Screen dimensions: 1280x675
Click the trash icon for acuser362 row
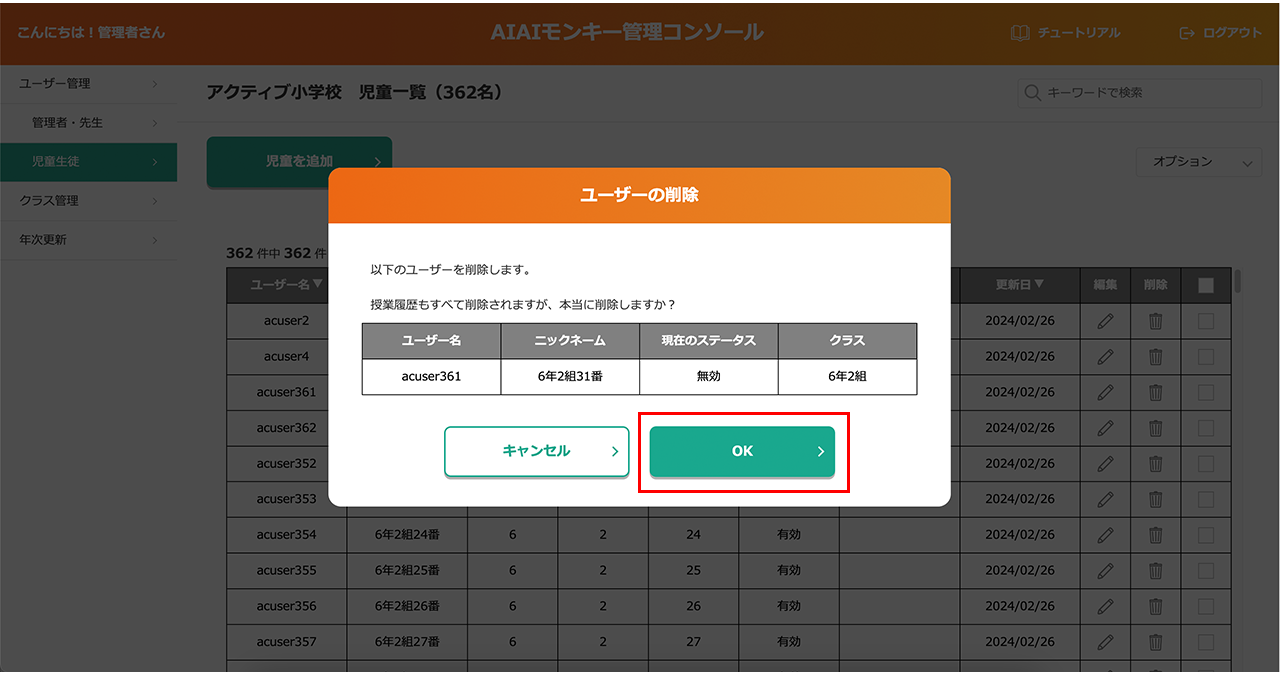click(1155, 428)
